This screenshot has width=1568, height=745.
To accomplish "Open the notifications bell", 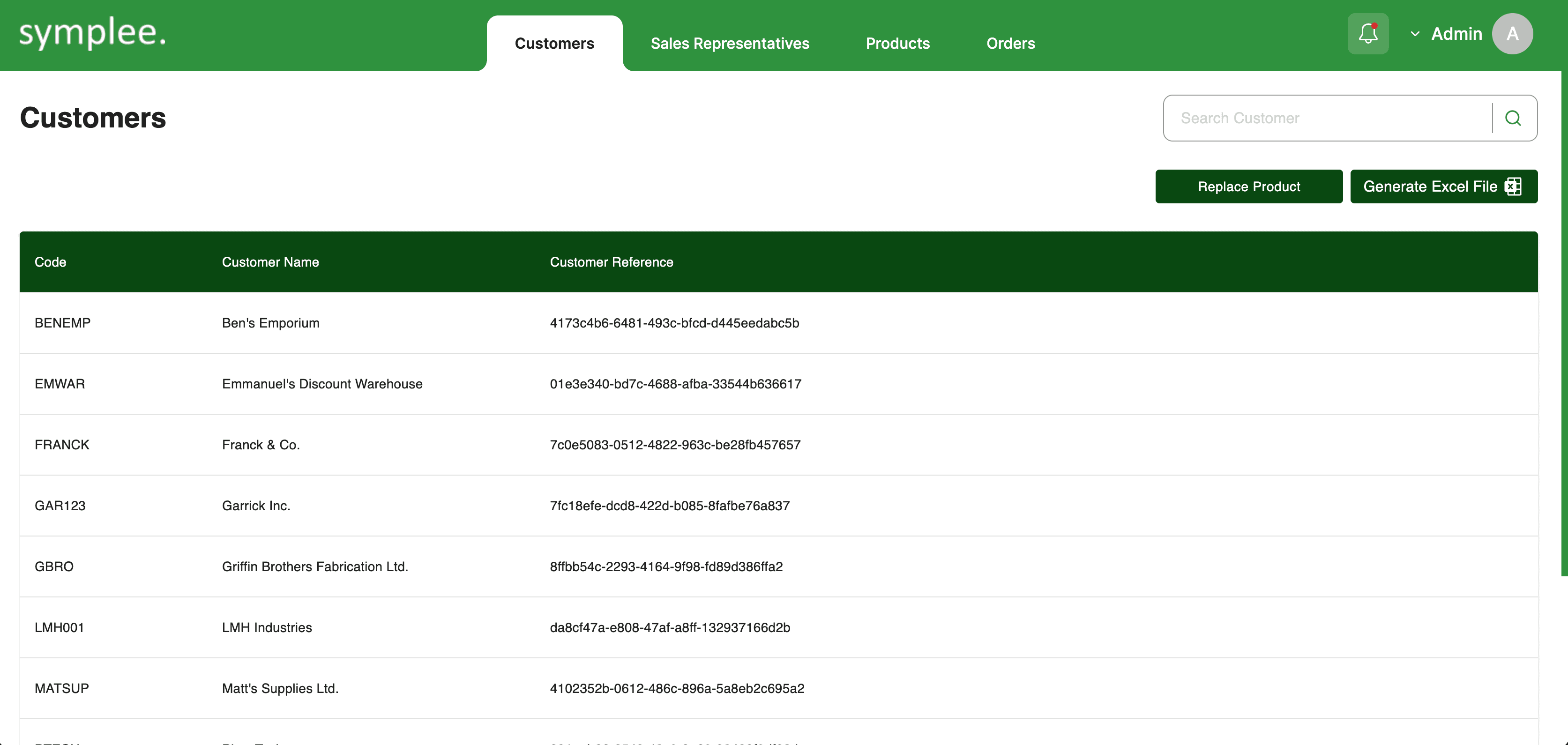I will coord(1368,33).
